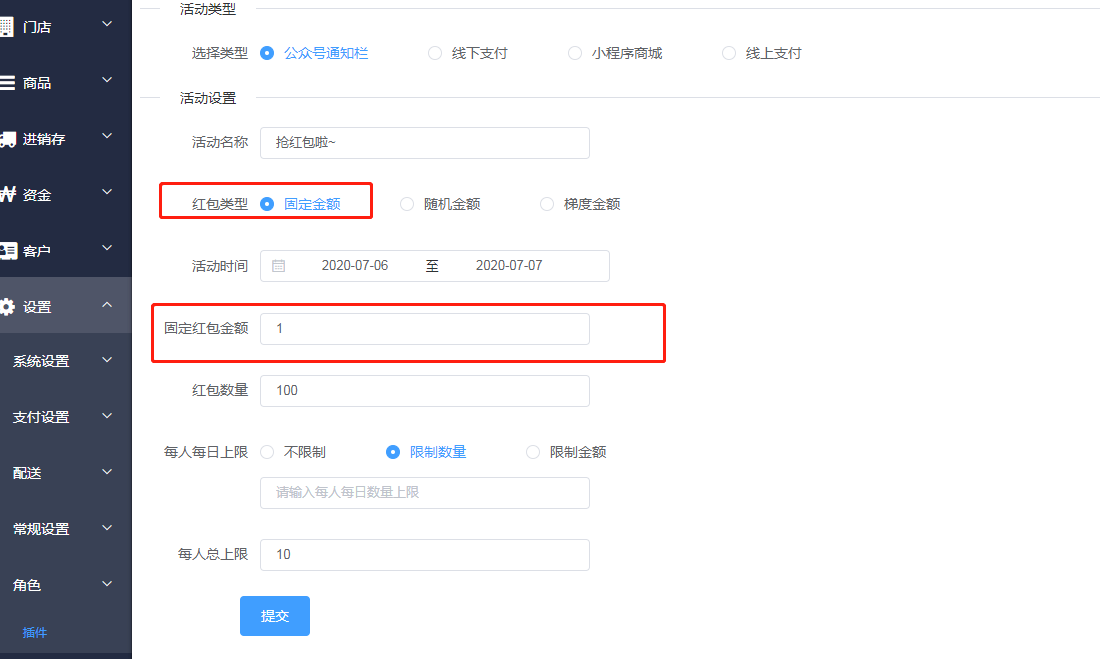Open the 门店 sidebar menu

coord(65,27)
